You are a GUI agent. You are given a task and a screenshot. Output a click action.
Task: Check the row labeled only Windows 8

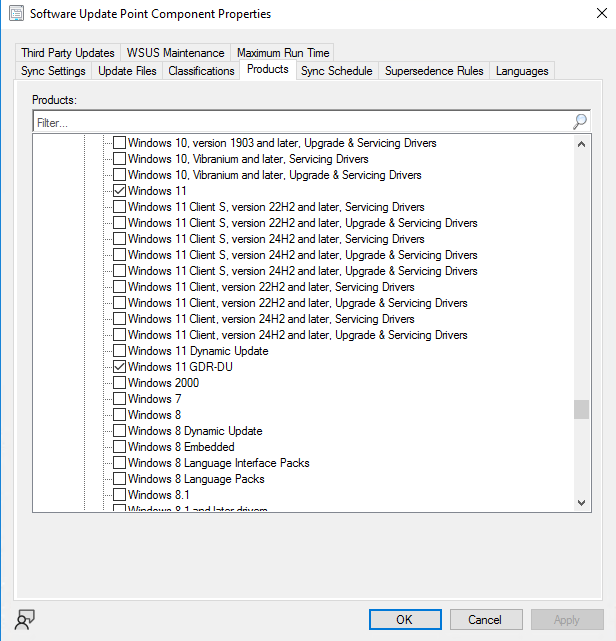[x=119, y=415]
